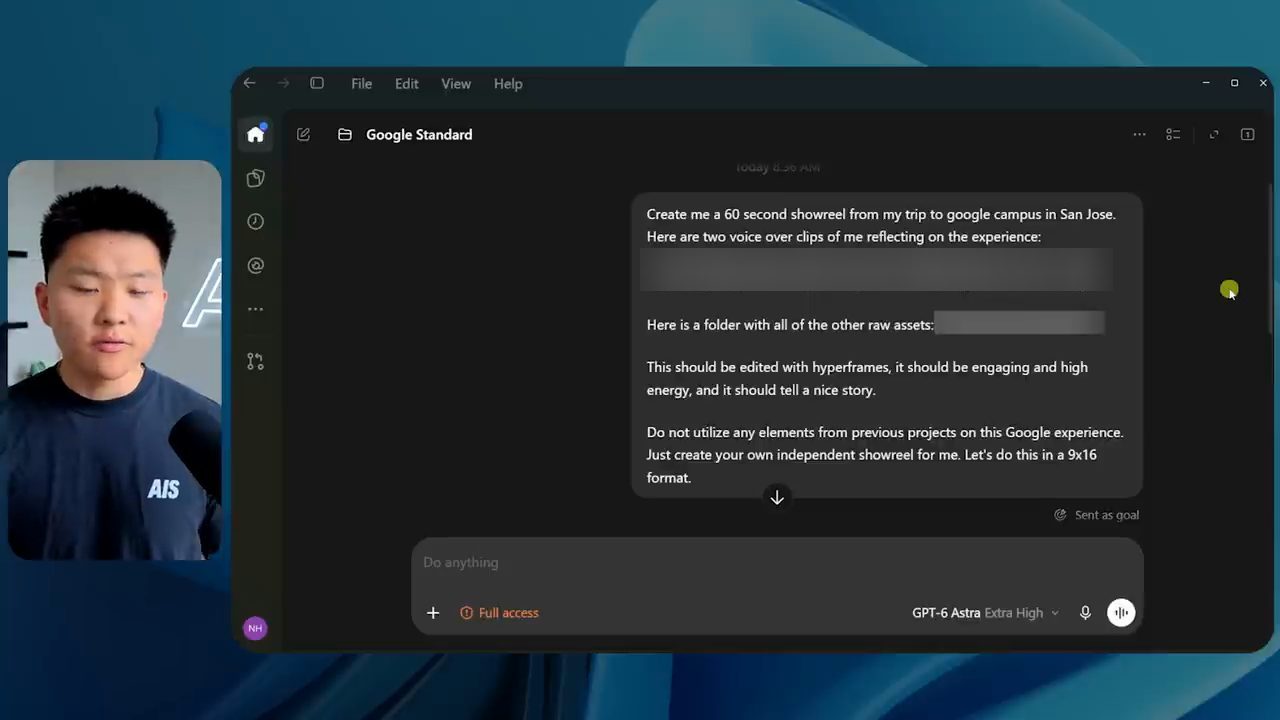The height and width of the screenshot is (720, 1280).
Task: Go back with the left arrow
Action: pos(250,84)
